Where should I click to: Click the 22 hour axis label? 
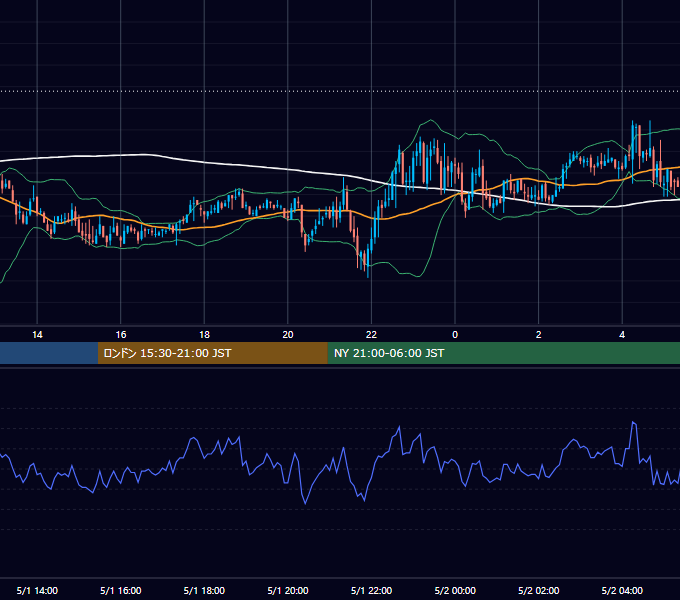(x=371, y=335)
